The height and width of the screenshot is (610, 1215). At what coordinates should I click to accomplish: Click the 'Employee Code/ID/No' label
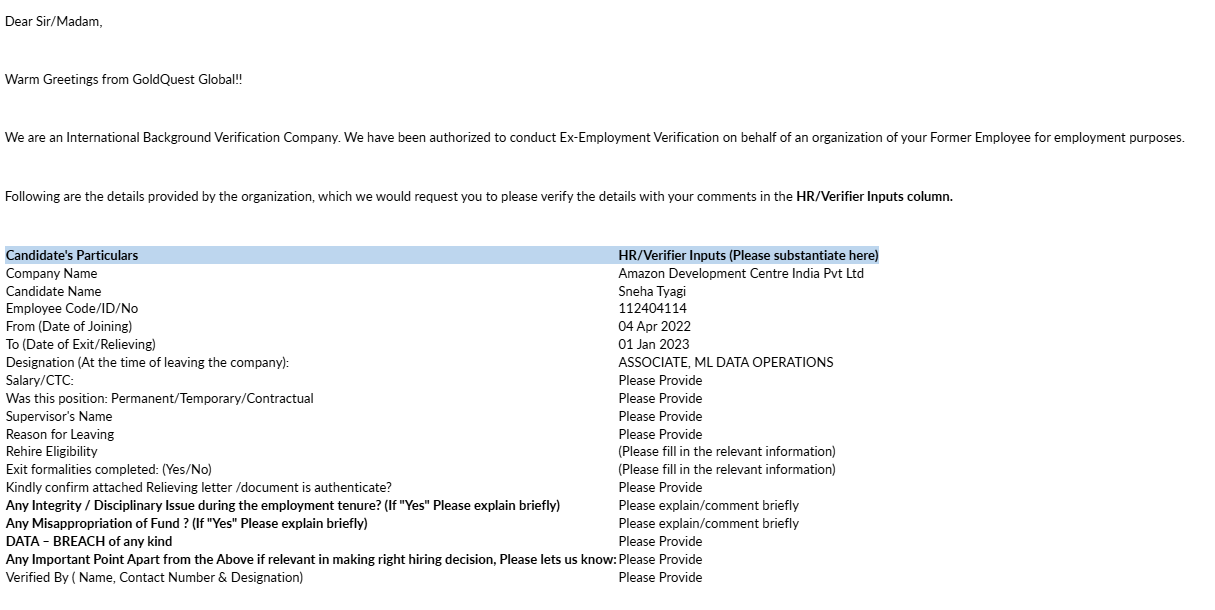click(x=72, y=309)
